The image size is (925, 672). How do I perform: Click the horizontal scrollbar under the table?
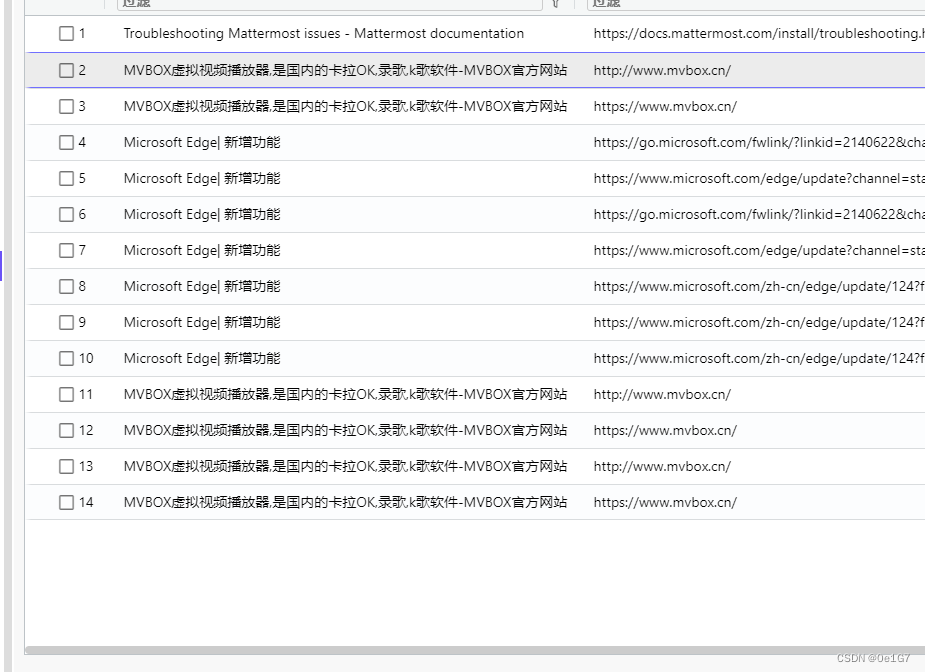(474, 650)
